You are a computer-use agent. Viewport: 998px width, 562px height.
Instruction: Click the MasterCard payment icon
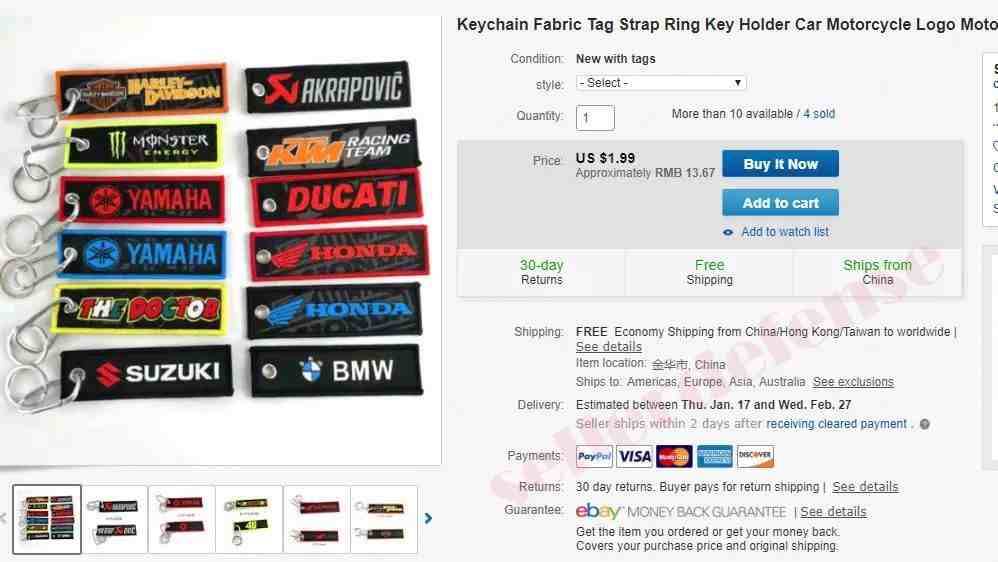674,456
